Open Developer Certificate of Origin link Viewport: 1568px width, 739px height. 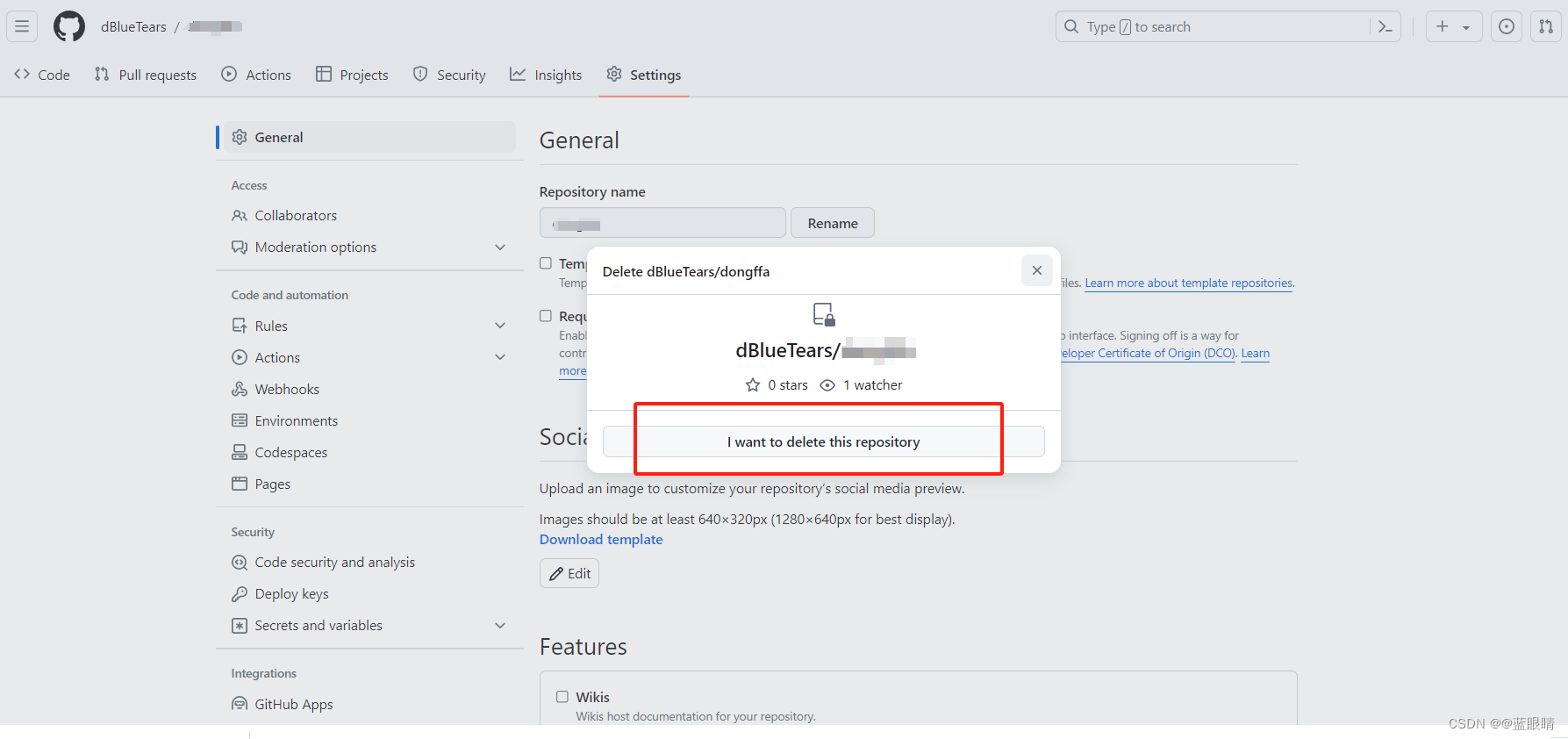1149,354
